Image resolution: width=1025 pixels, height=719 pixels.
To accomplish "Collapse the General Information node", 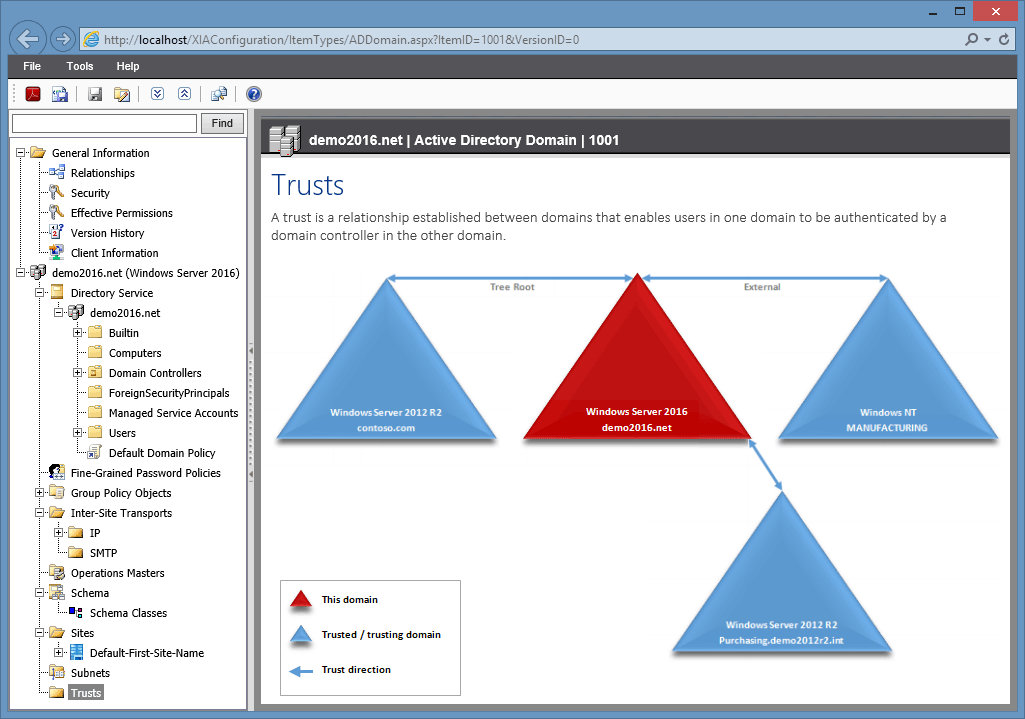I will coord(20,152).
